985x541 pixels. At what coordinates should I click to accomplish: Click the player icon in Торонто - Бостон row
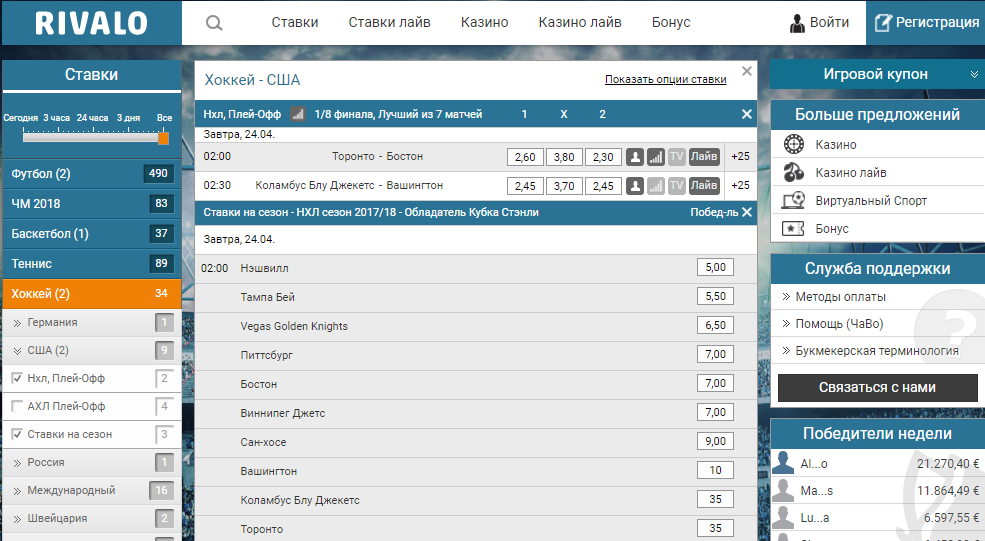click(x=635, y=157)
